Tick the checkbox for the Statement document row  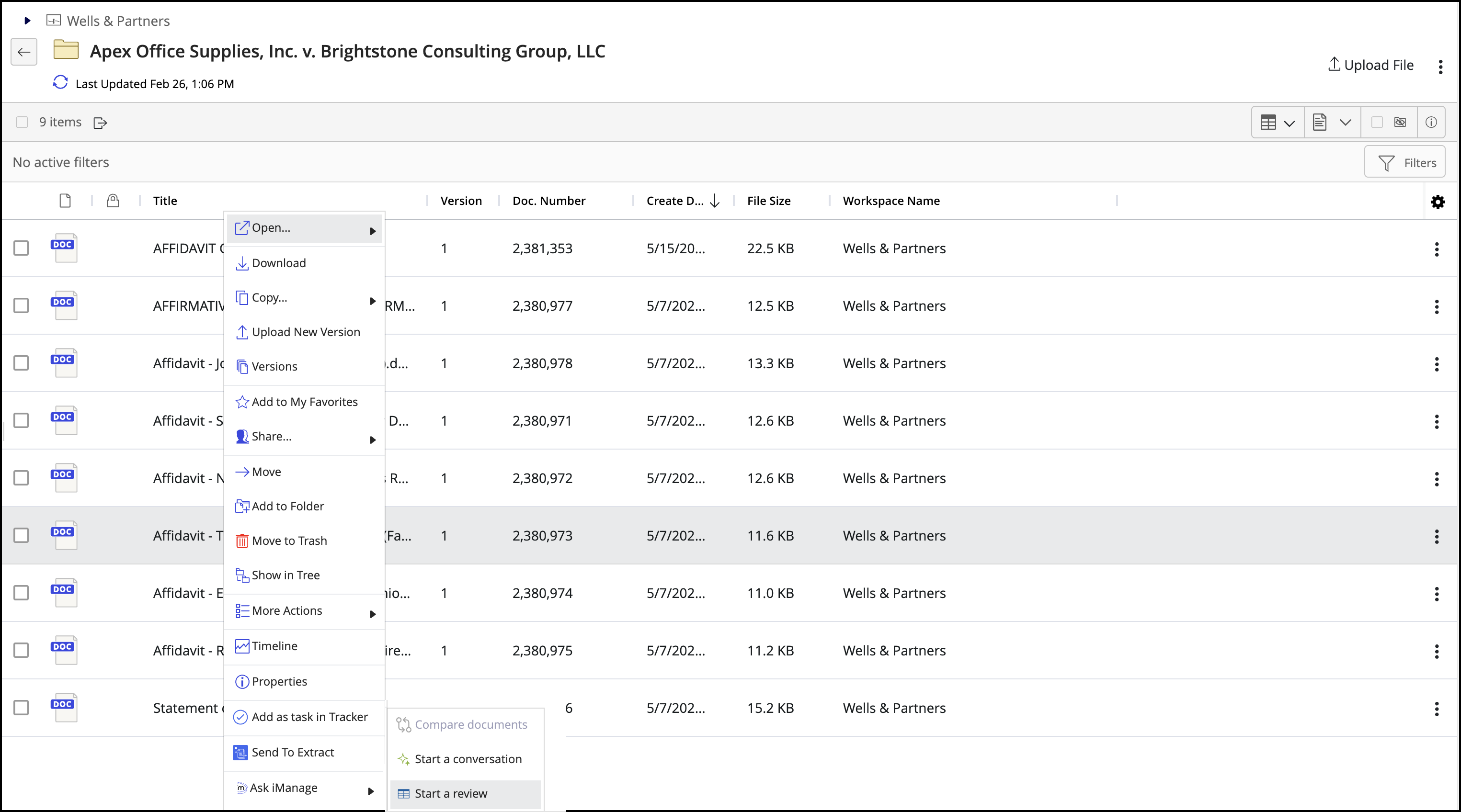pyautogui.click(x=21, y=707)
